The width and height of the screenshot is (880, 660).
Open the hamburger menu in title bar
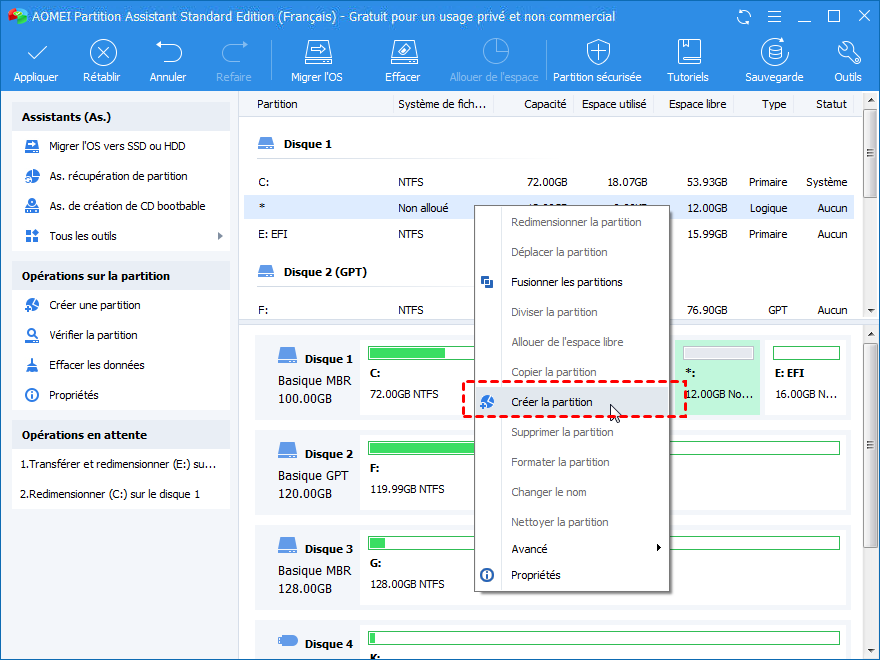coord(774,17)
